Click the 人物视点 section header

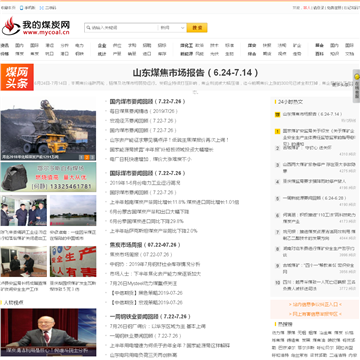pos(14,303)
